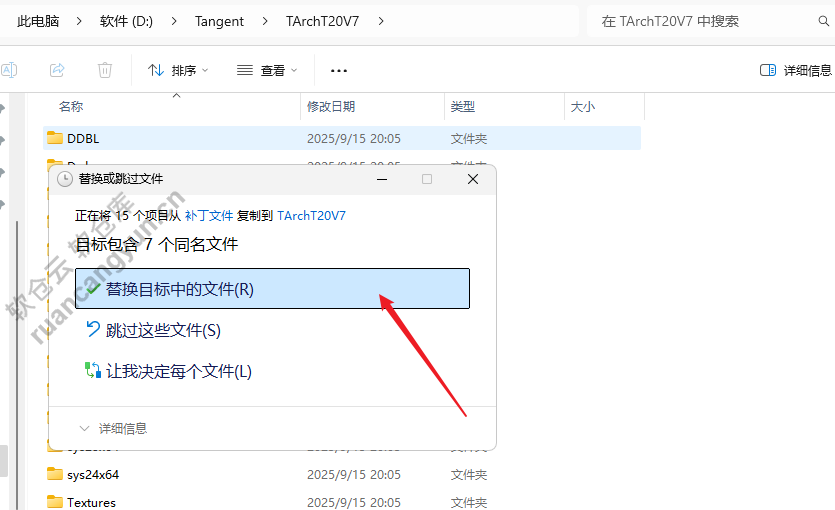Click the share icon in the toolbar
The width and height of the screenshot is (835, 510).
tap(57, 70)
